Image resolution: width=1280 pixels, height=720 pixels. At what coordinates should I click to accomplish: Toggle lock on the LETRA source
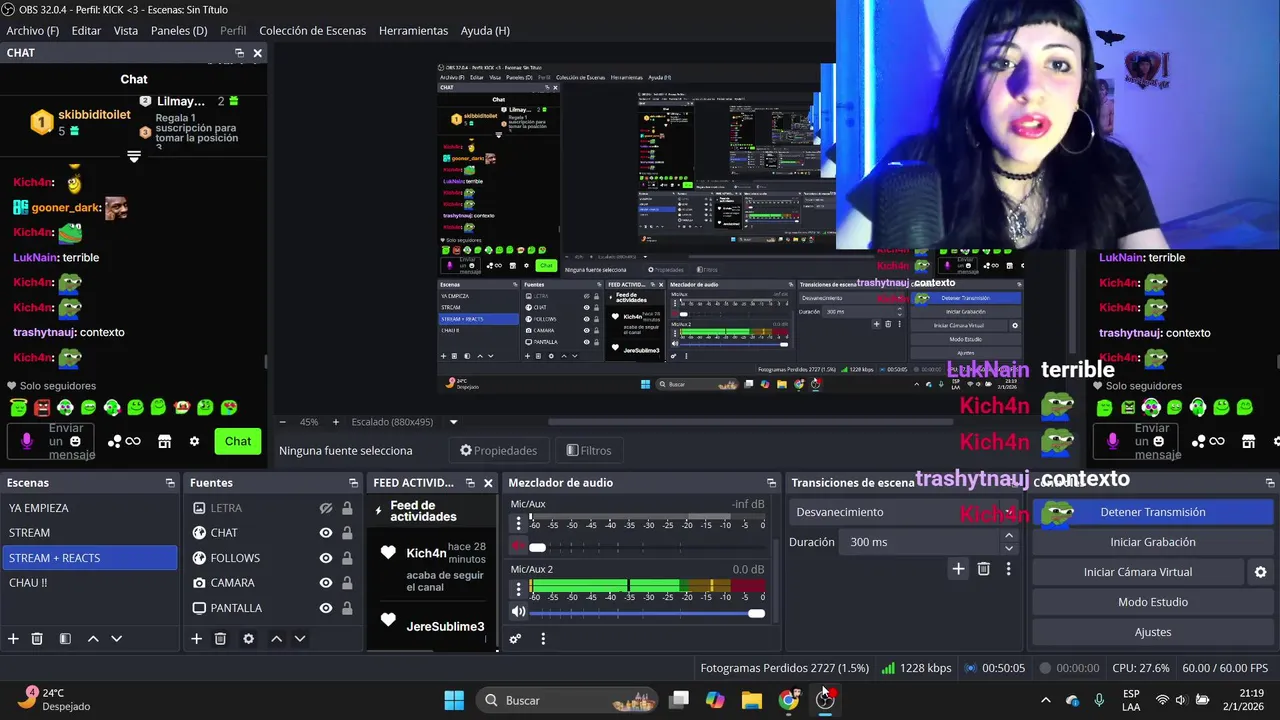pyautogui.click(x=347, y=508)
